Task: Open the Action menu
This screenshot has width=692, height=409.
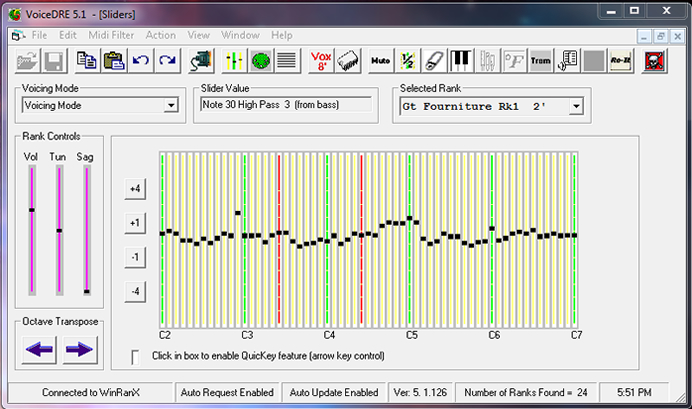Action: point(161,35)
